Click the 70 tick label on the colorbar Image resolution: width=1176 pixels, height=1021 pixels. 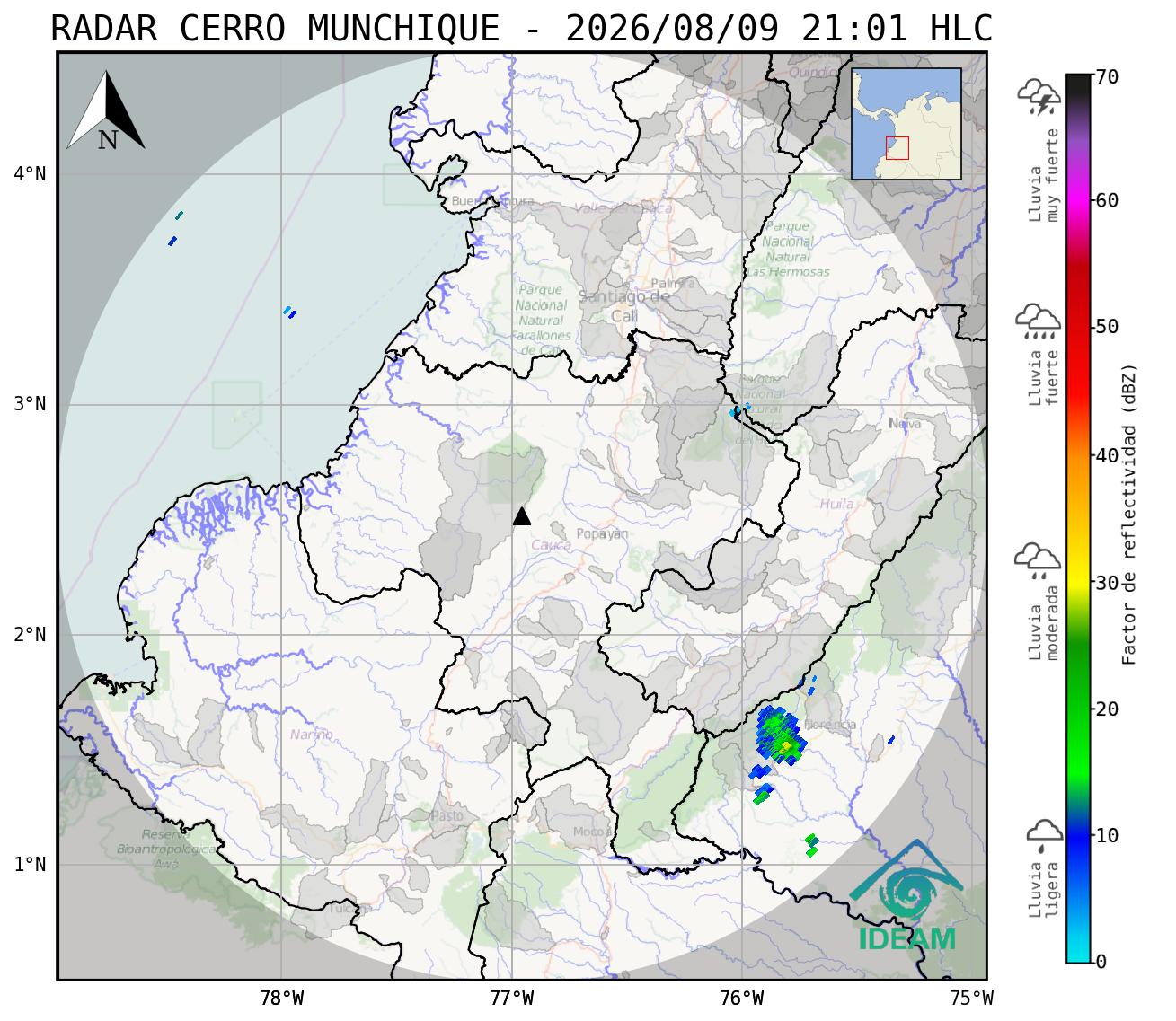tap(1108, 77)
